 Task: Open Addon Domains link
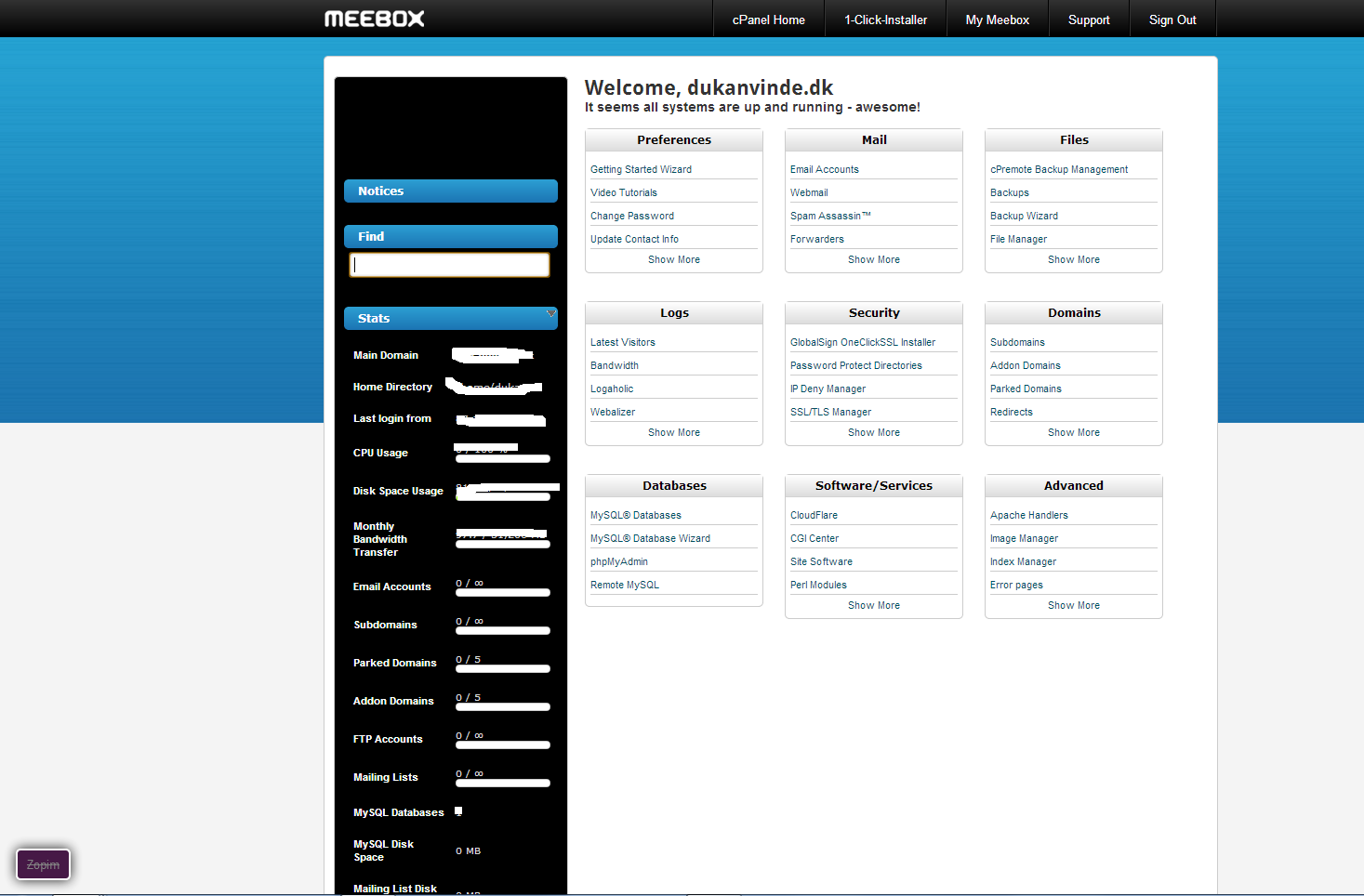click(1025, 365)
